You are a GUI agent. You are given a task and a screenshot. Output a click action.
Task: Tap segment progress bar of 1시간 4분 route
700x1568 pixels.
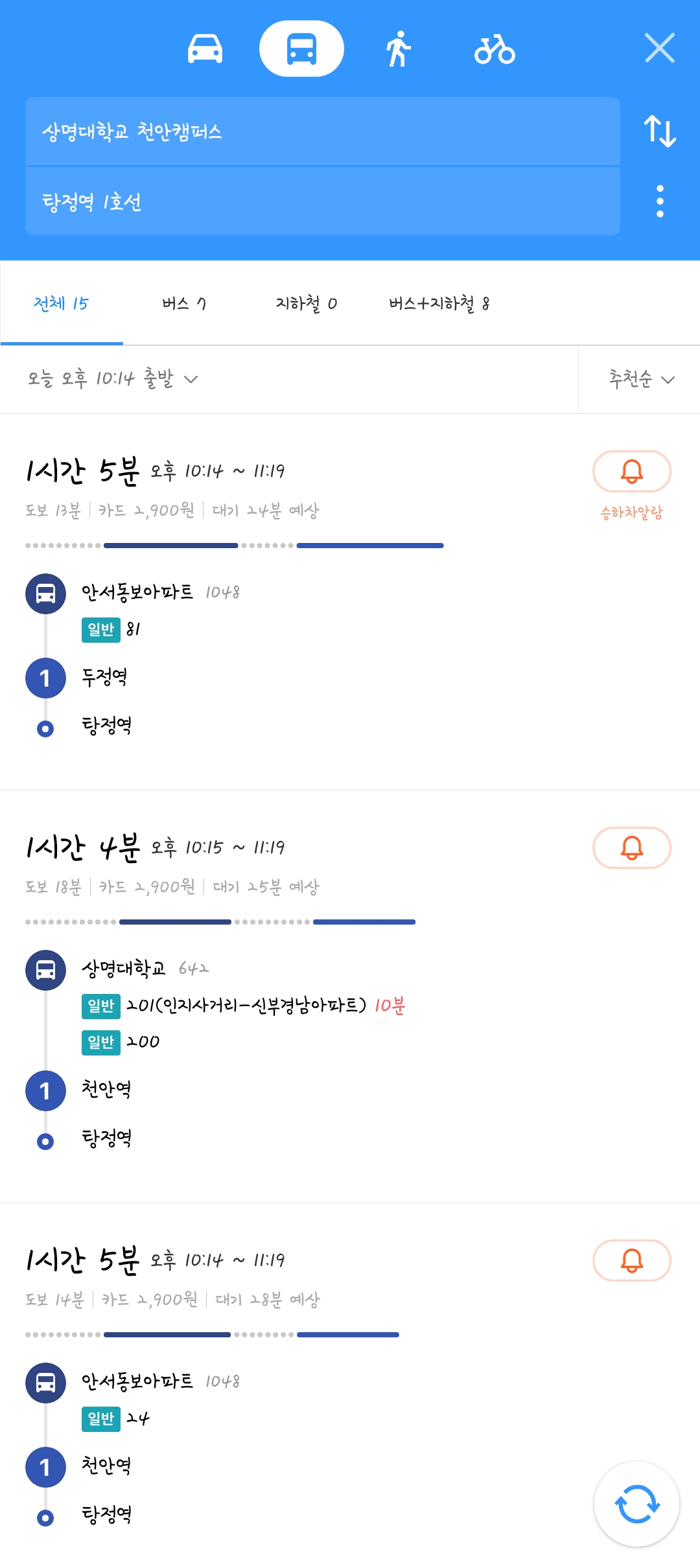(220, 921)
